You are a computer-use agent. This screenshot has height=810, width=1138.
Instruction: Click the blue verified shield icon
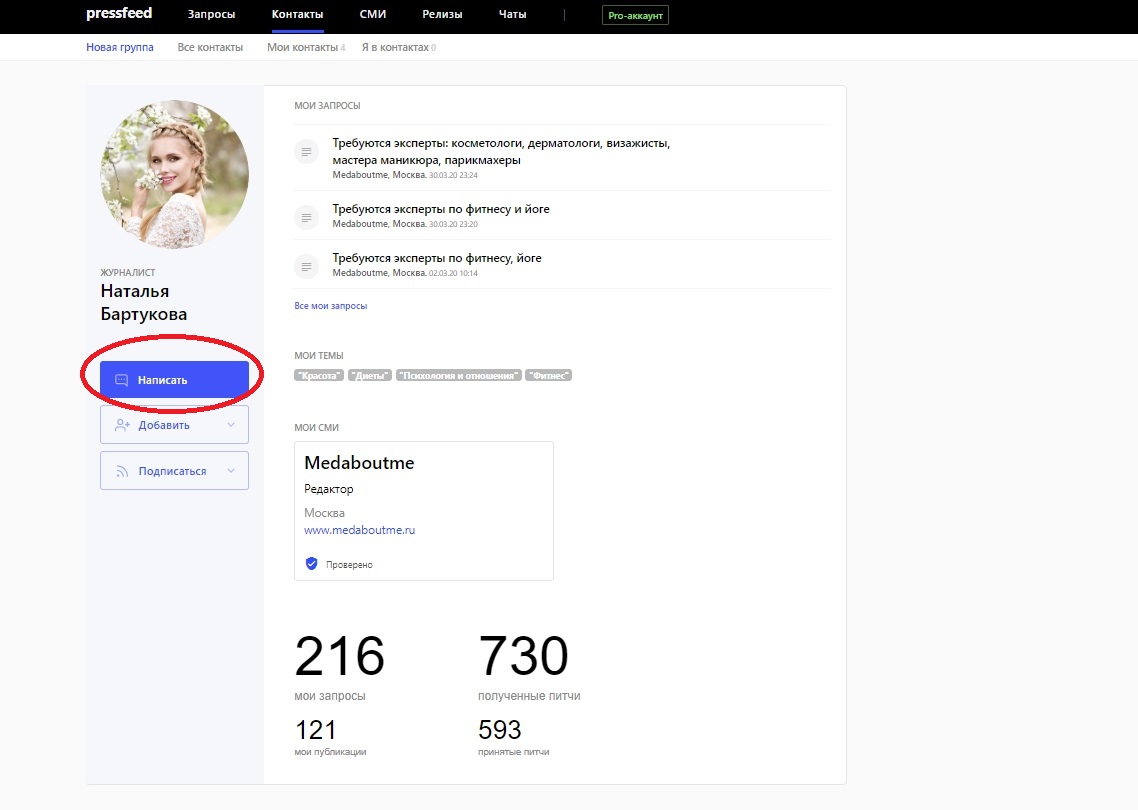(311, 564)
